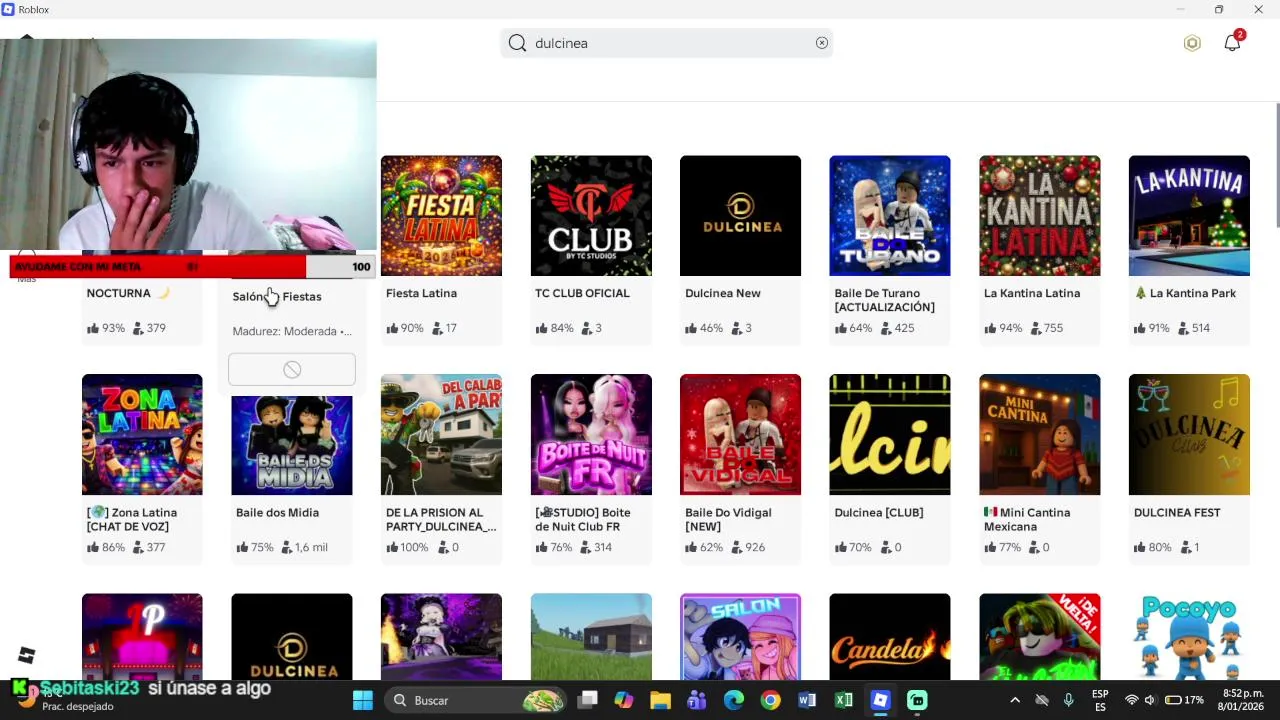Open the Robux icon in the header
Viewport: 1280px width, 720px height.
1192,43
